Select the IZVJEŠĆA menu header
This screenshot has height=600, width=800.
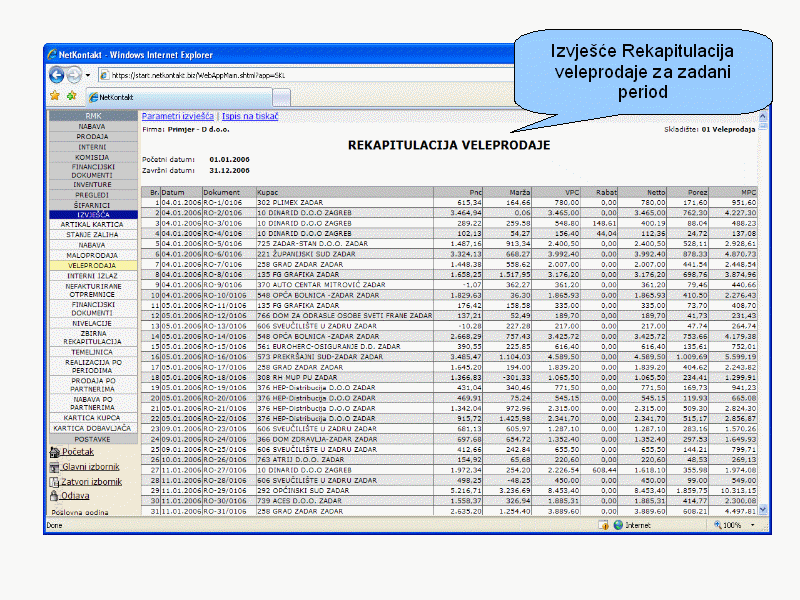click(93, 215)
